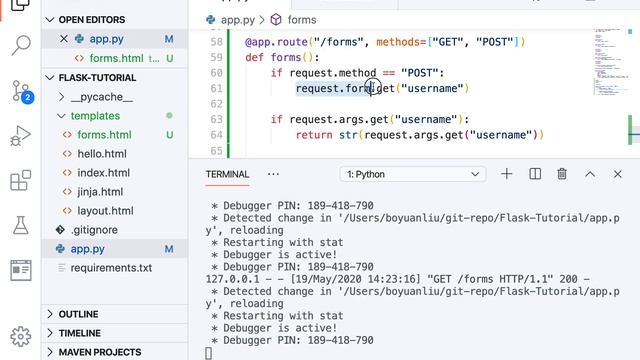Open app.py from Open Editors list
This screenshot has width=640, height=360.
tap(107, 39)
